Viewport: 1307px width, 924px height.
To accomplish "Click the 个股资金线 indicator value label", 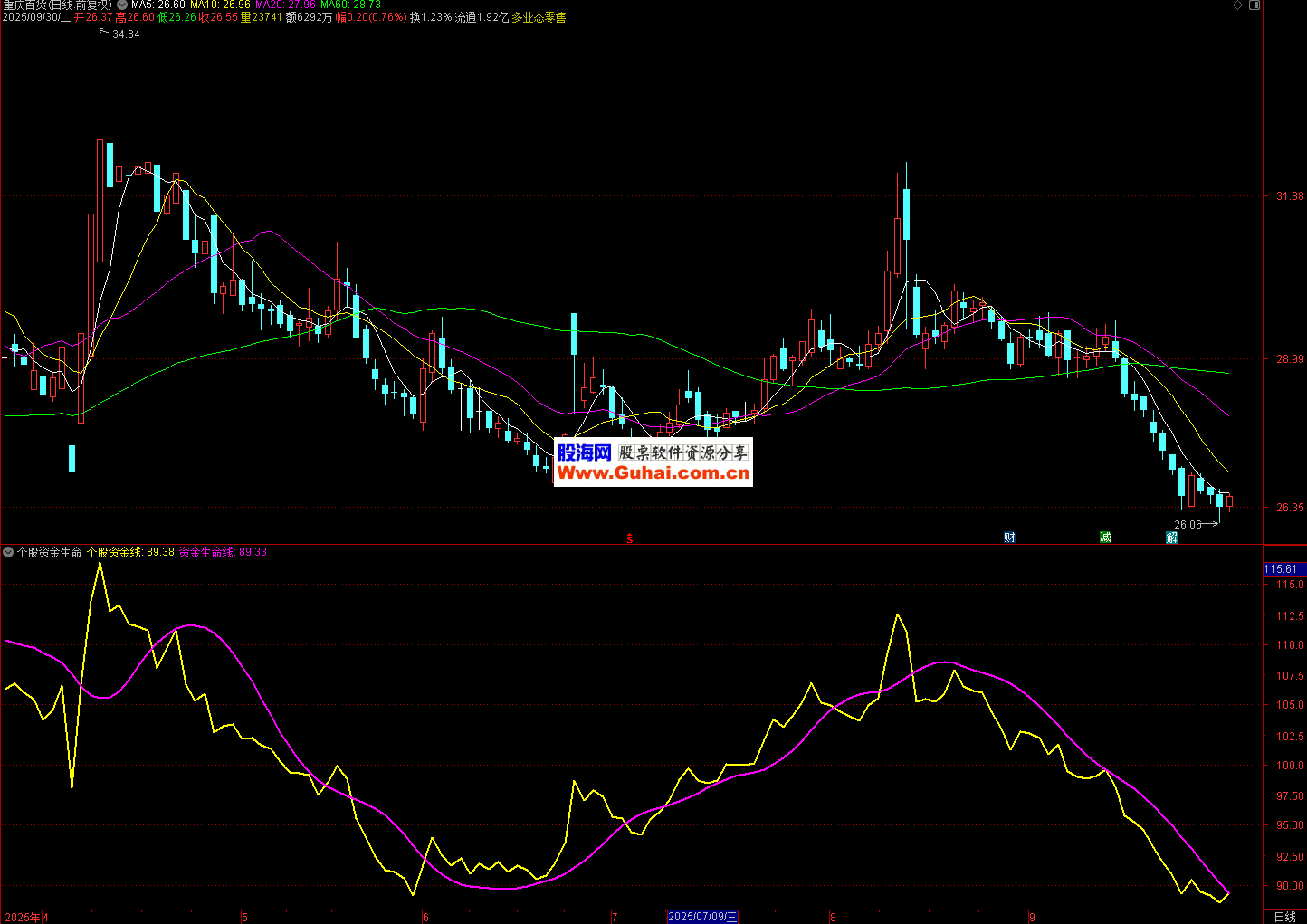I will (130, 552).
